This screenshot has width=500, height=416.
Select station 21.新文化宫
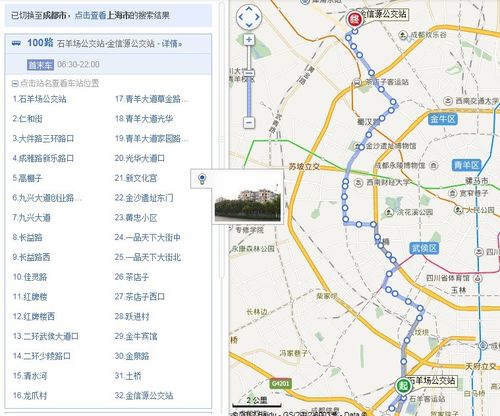(136, 178)
